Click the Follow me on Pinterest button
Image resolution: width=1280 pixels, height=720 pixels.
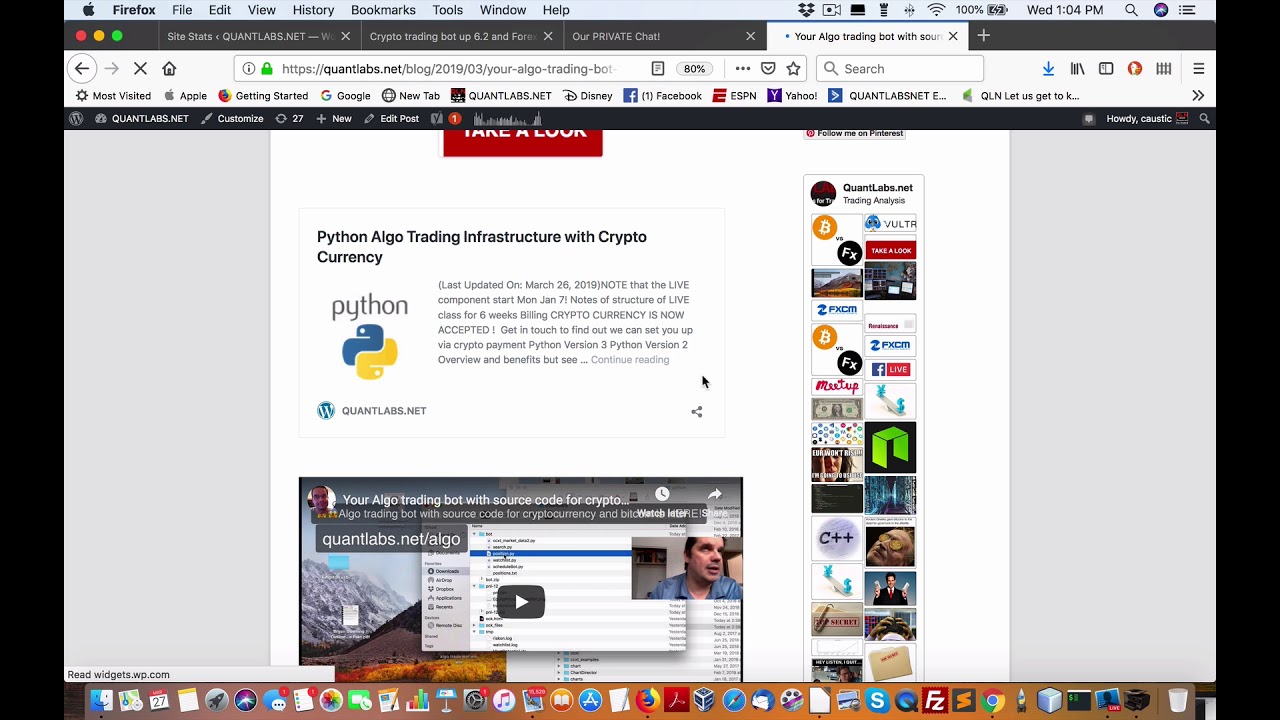pyautogui.click(x=855, y=133)
